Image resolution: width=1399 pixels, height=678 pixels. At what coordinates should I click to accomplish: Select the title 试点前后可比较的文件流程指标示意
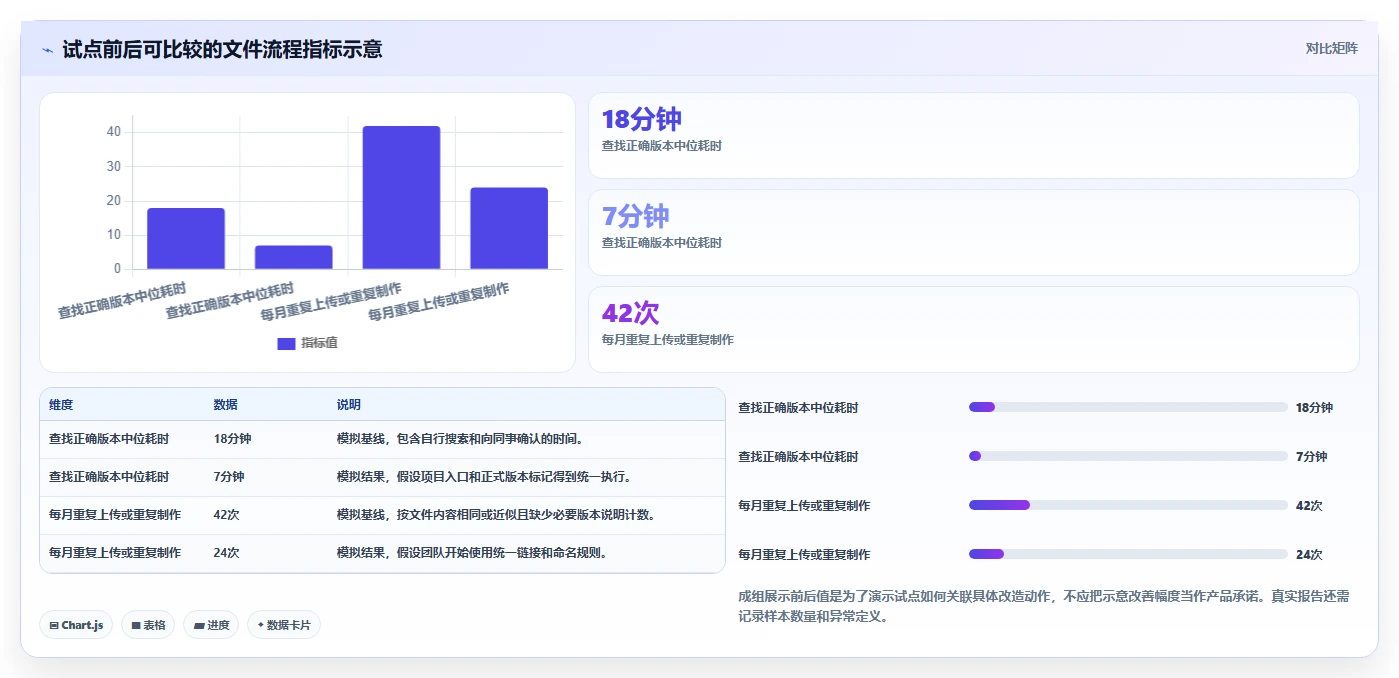(222, 49)
